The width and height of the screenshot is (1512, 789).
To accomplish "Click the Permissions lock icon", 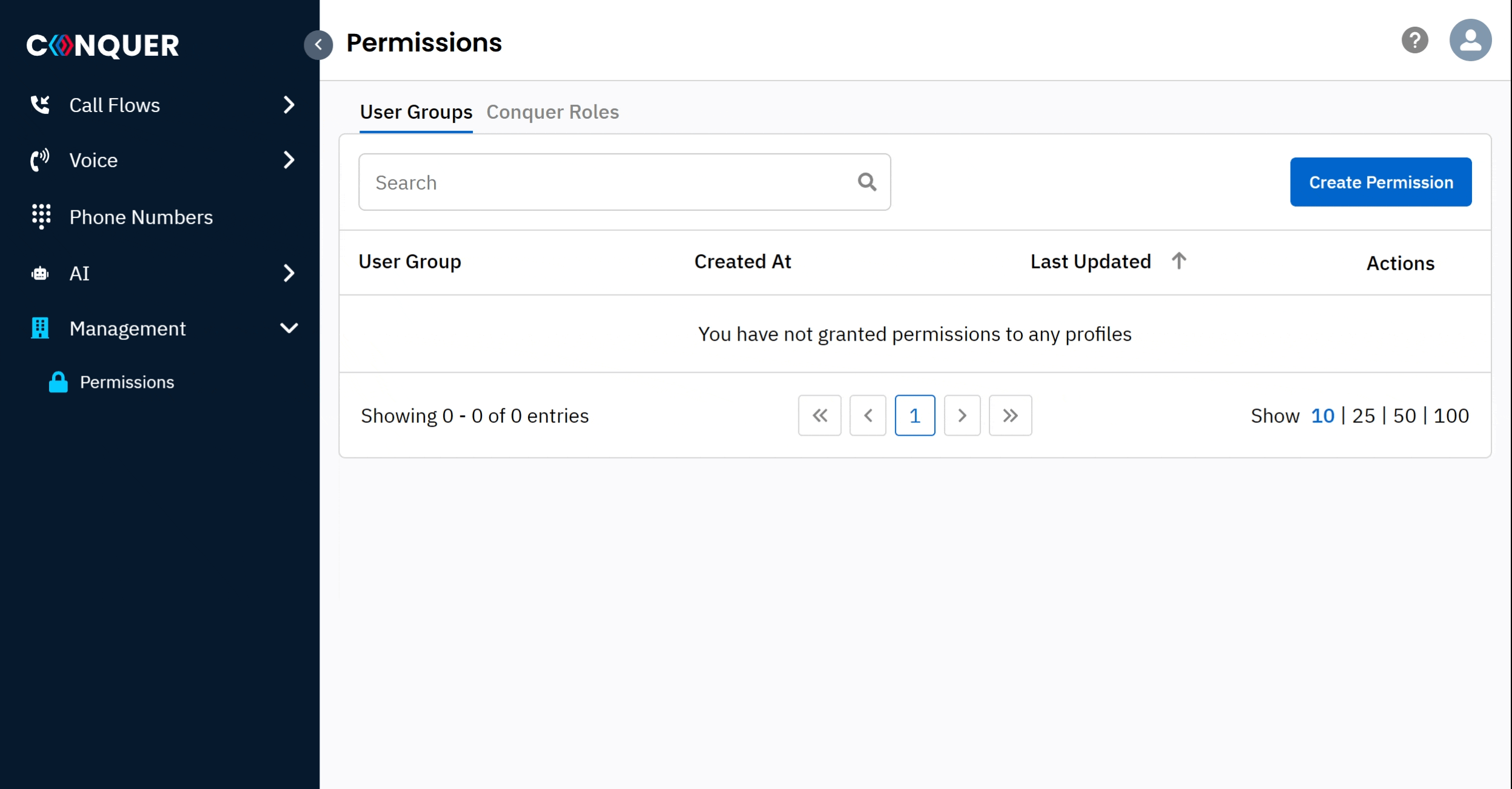I will point(58,382).
